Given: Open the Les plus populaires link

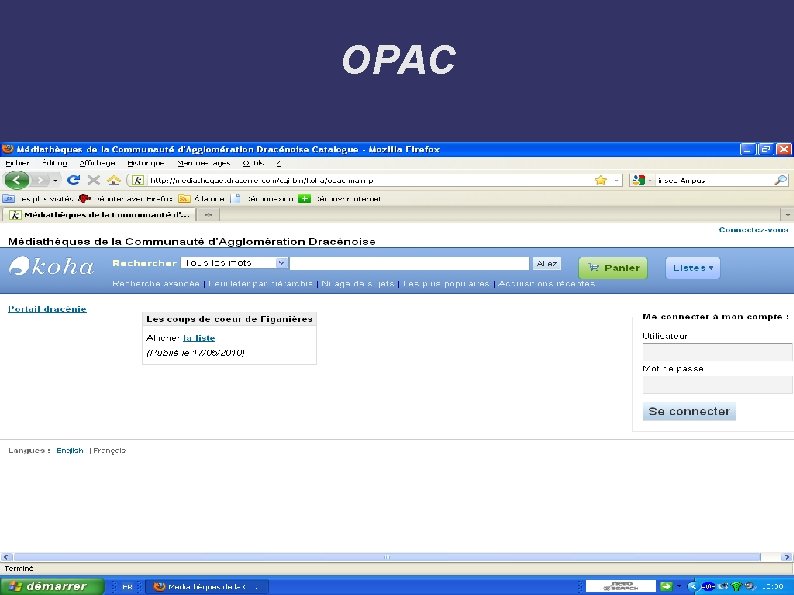Looking at the screenshot, I should click(446, 284).
